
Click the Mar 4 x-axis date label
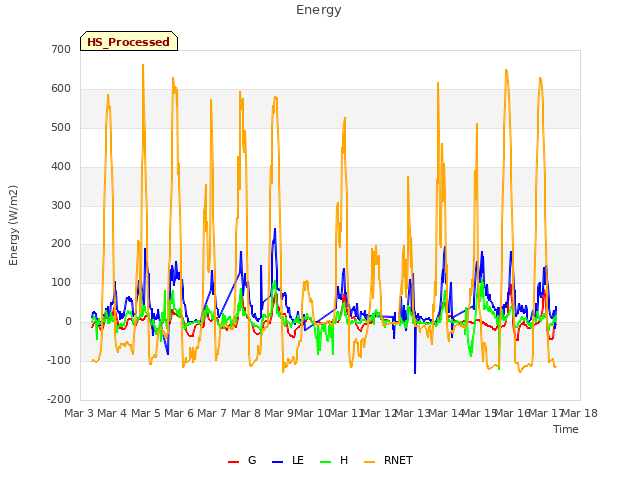click(112, 413)
